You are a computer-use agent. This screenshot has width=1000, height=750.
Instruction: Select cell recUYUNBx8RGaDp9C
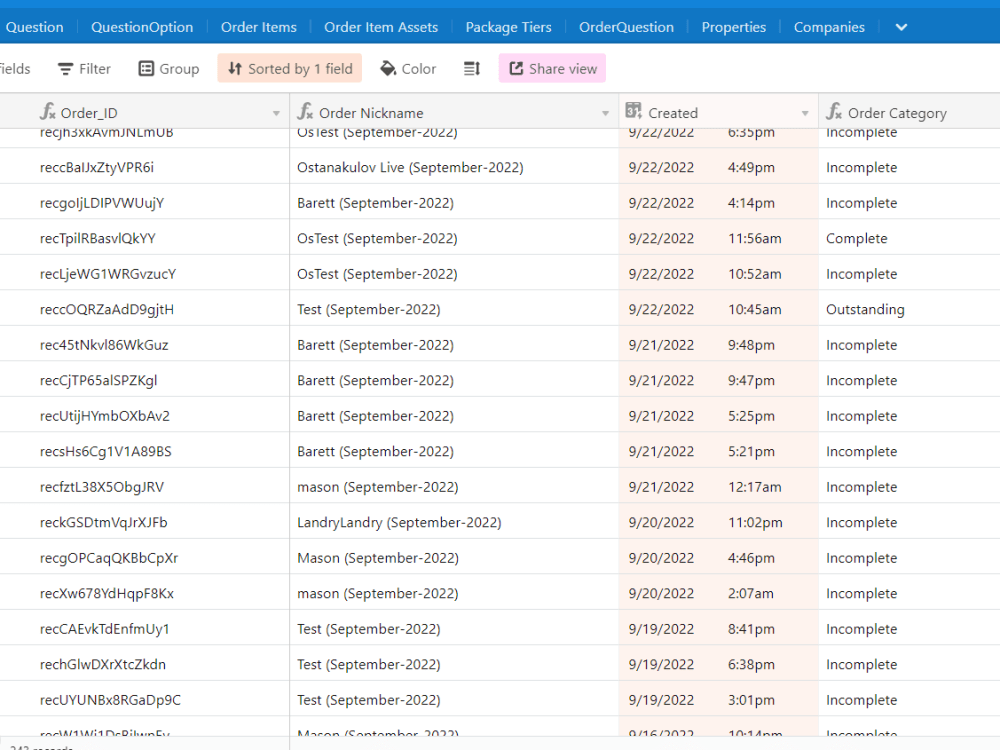(x=145, y=700)
